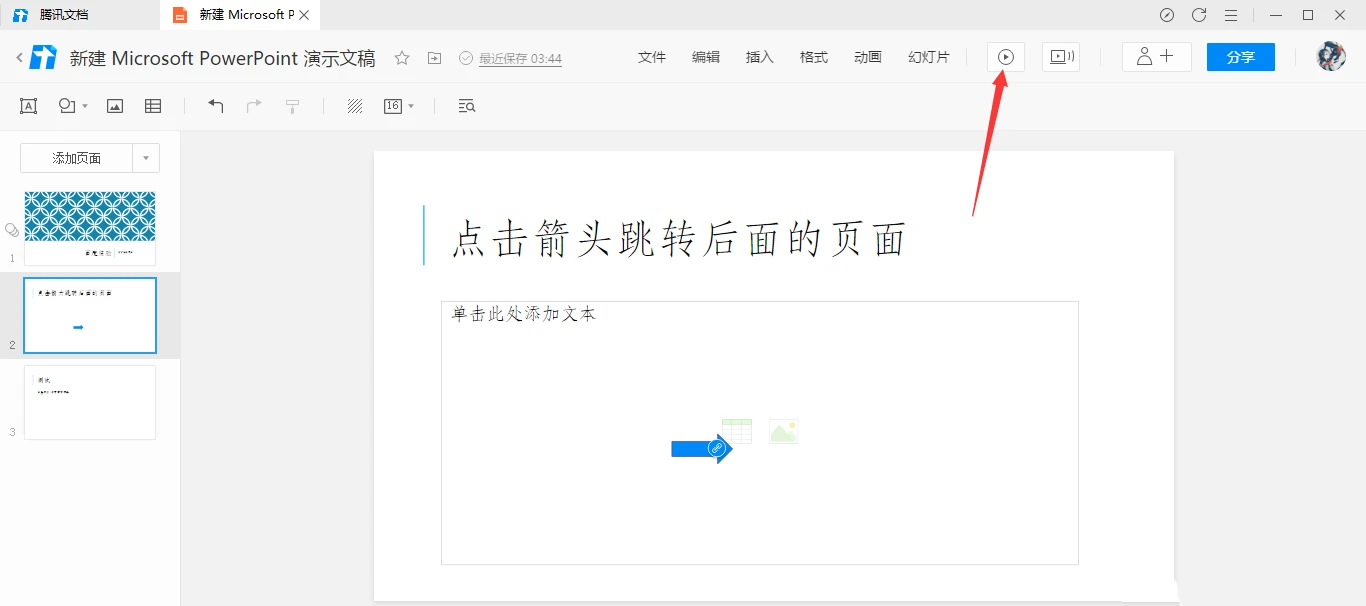Expand the 添加页面 layout dropdown
This screenshot has height=606, width=1366.
pos(146,158)
